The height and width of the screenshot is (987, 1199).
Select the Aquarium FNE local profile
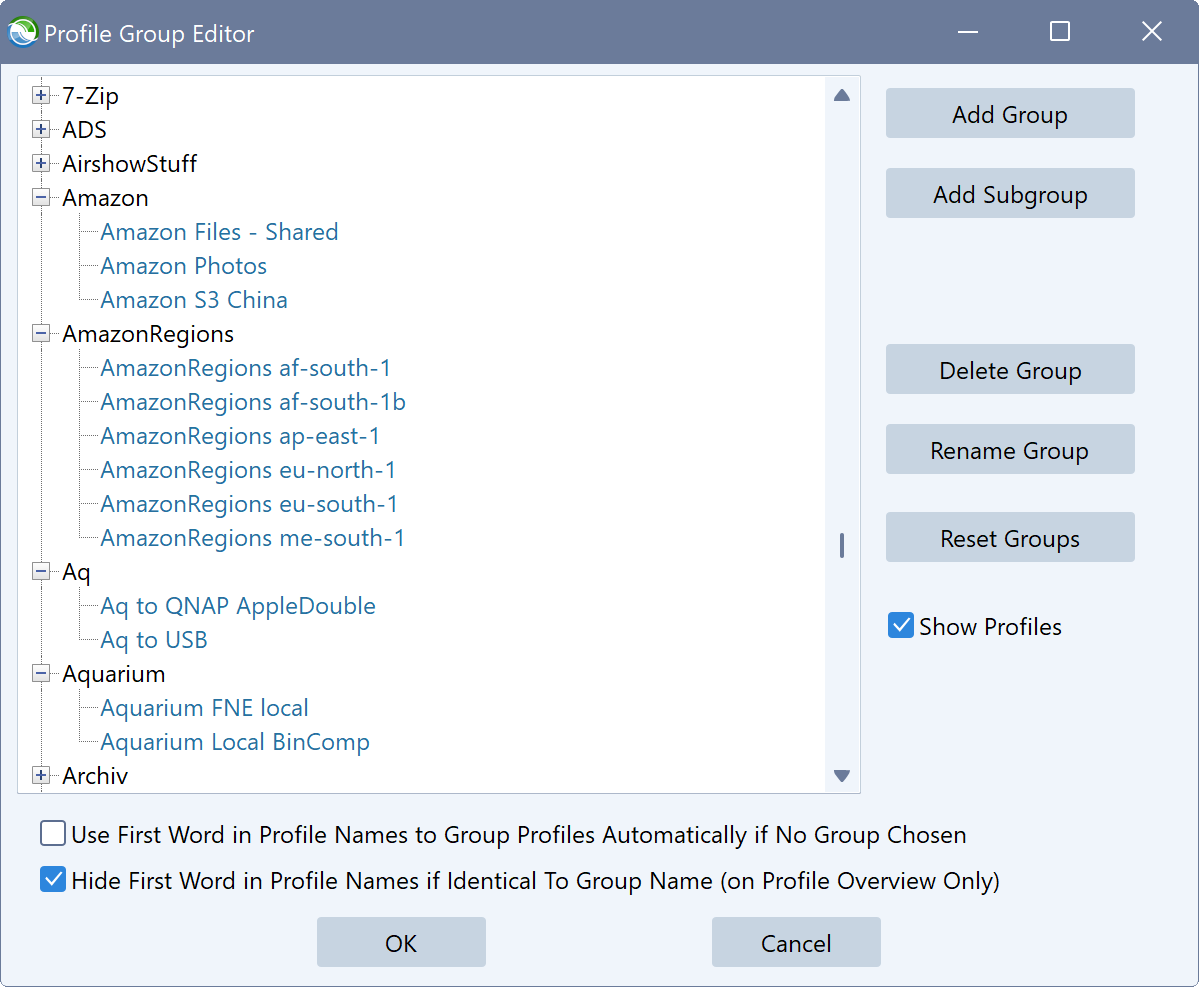click(x=203, y=707)
